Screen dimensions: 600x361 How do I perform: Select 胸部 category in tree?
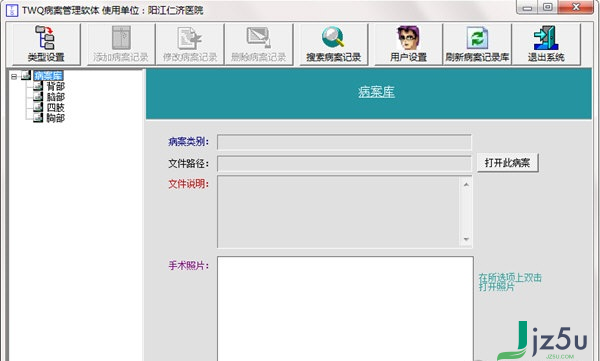[x=56, y=118]
